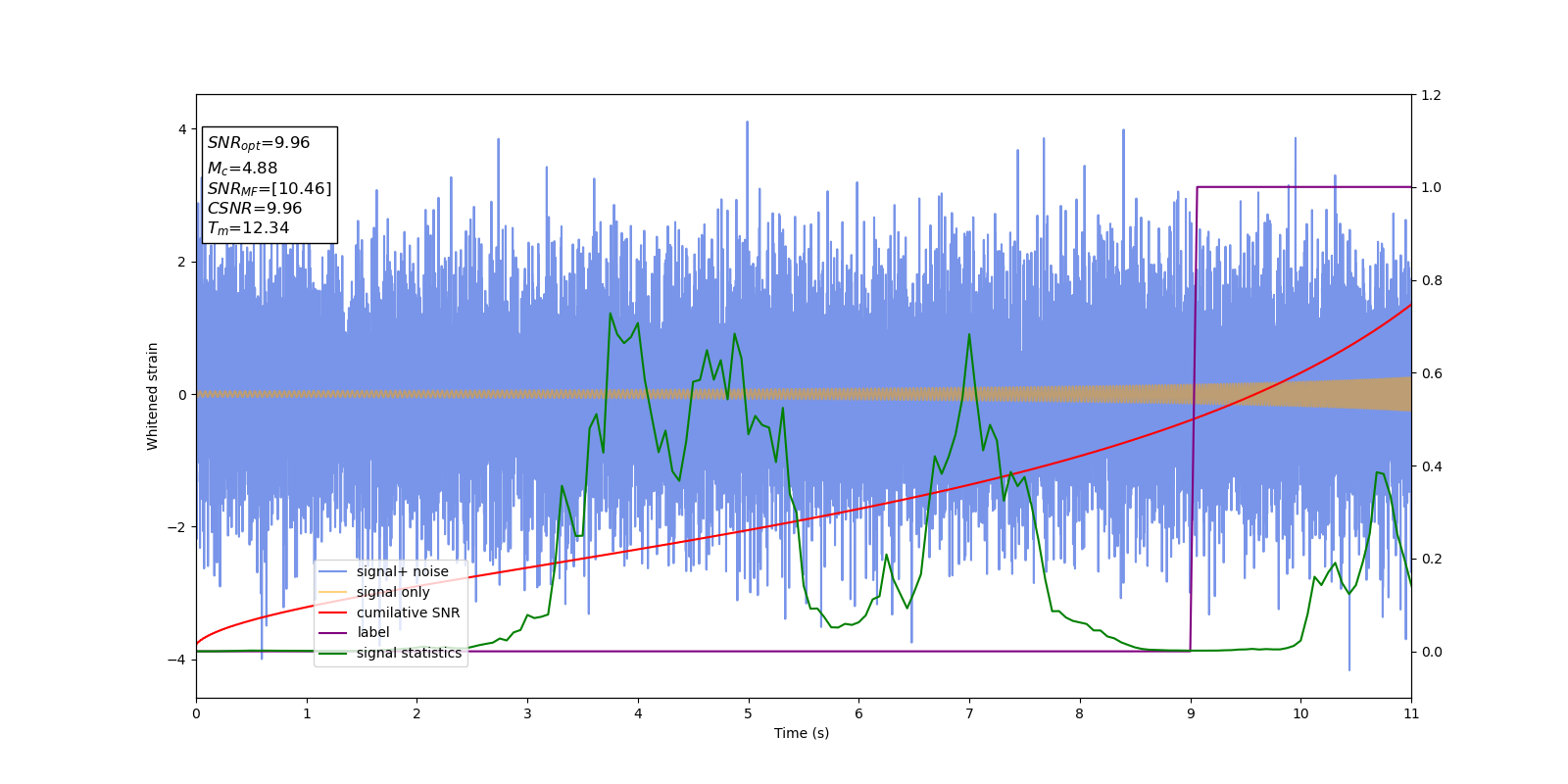Click the green line swatch in legend
The height and width of the screenshot is (784, 1568).
[x=333, y=653]
